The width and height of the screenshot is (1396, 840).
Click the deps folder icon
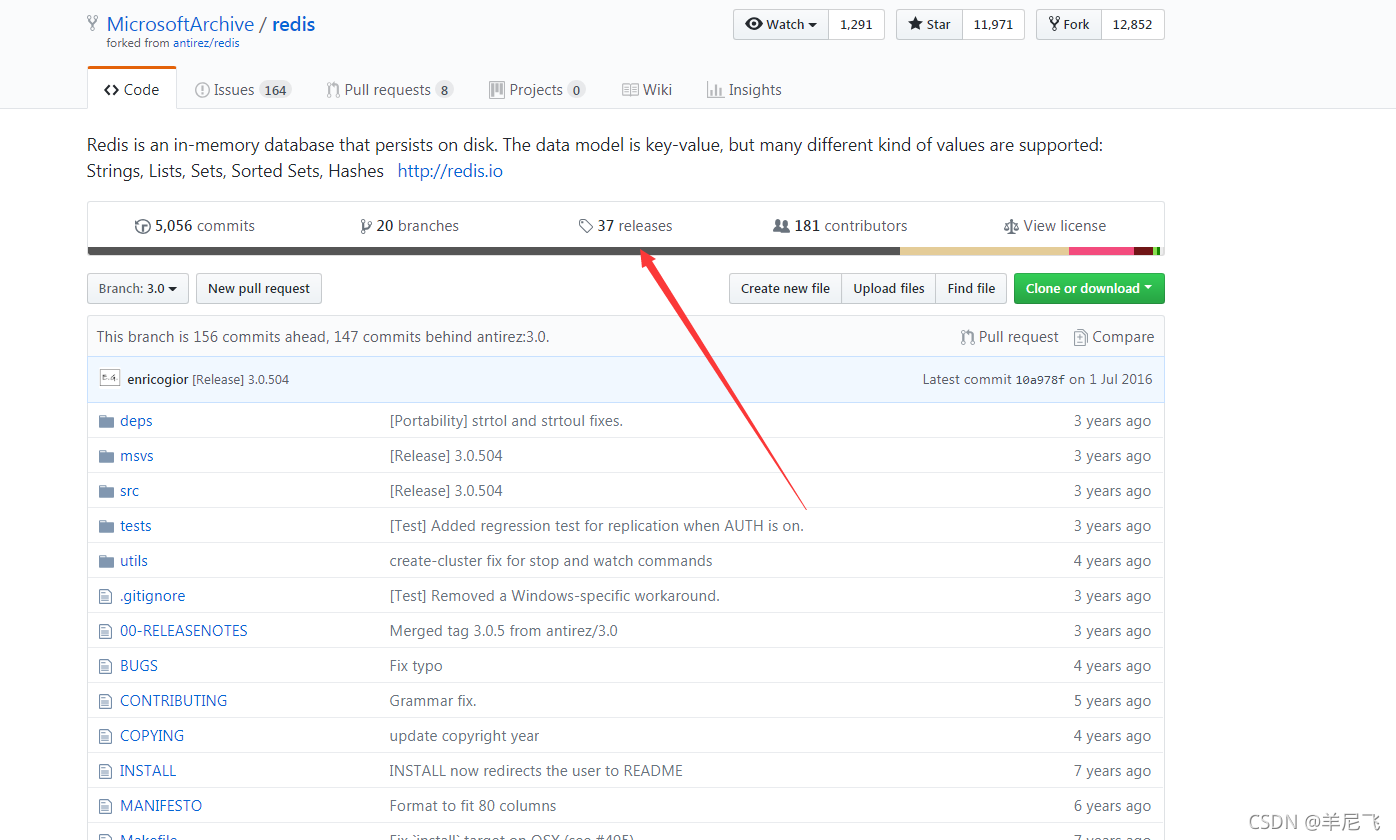(107, 421)
